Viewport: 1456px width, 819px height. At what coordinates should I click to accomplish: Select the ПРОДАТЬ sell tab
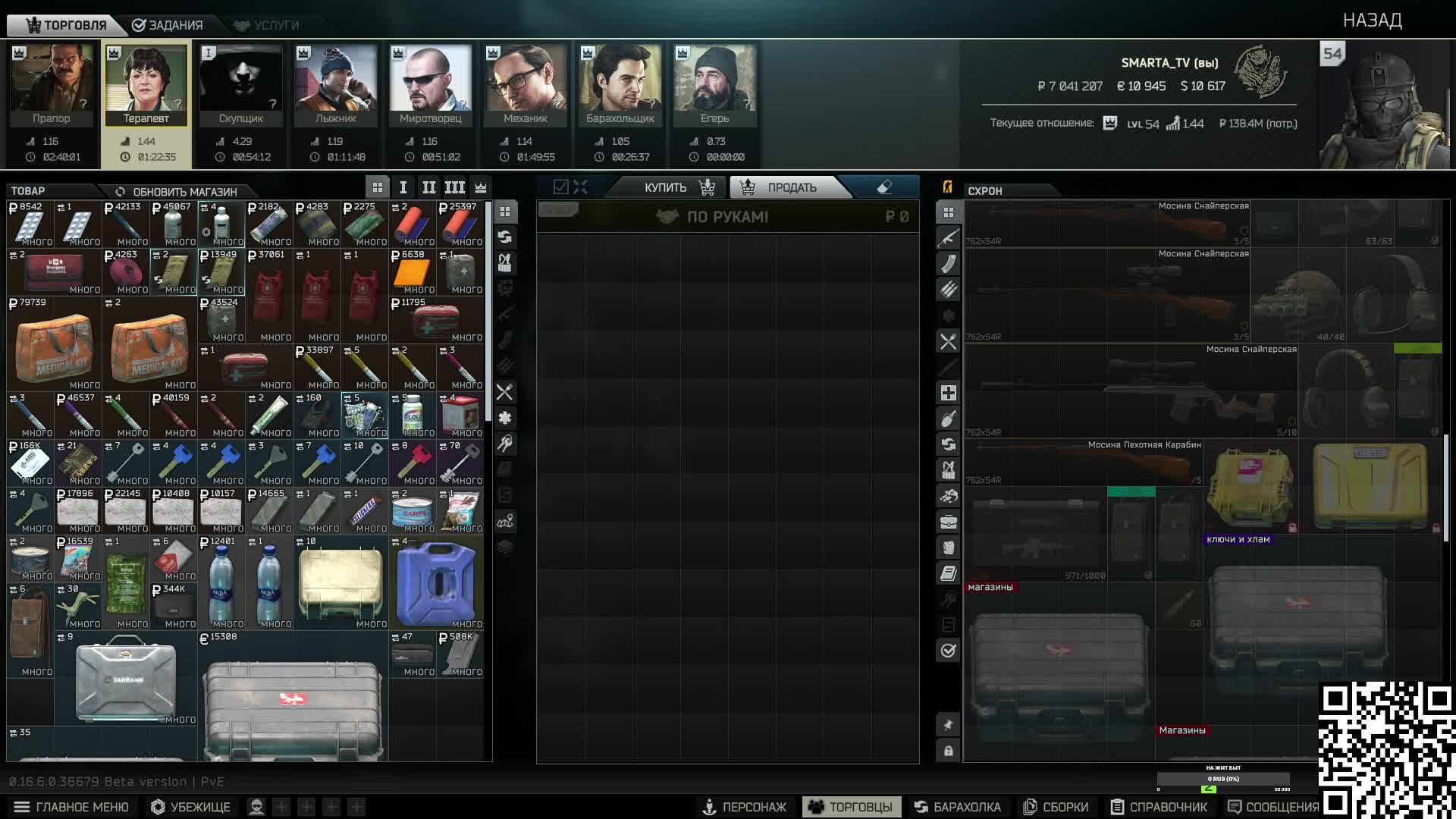789,187
